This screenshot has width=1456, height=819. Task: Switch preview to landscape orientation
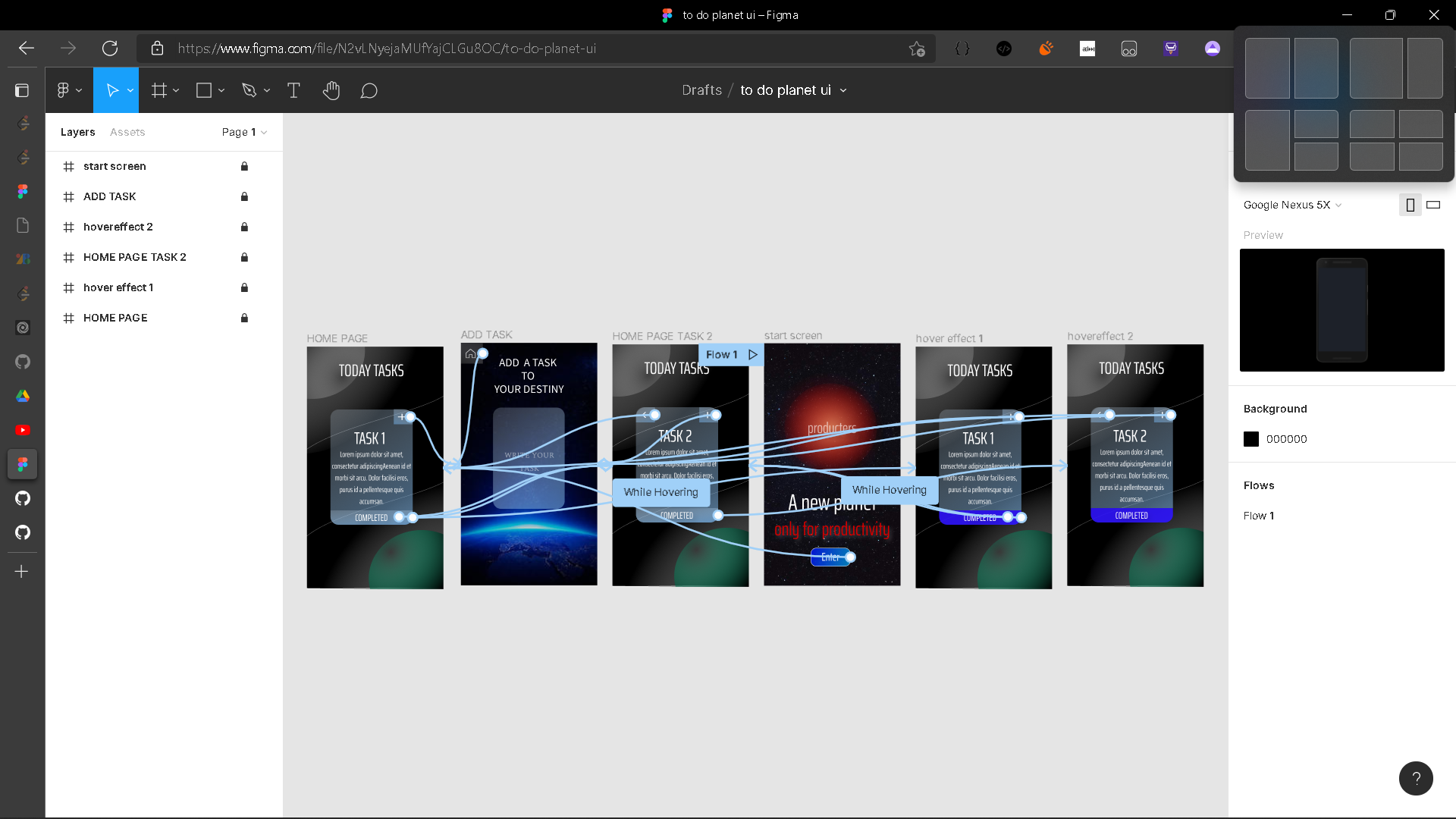tap(1432, 205)
